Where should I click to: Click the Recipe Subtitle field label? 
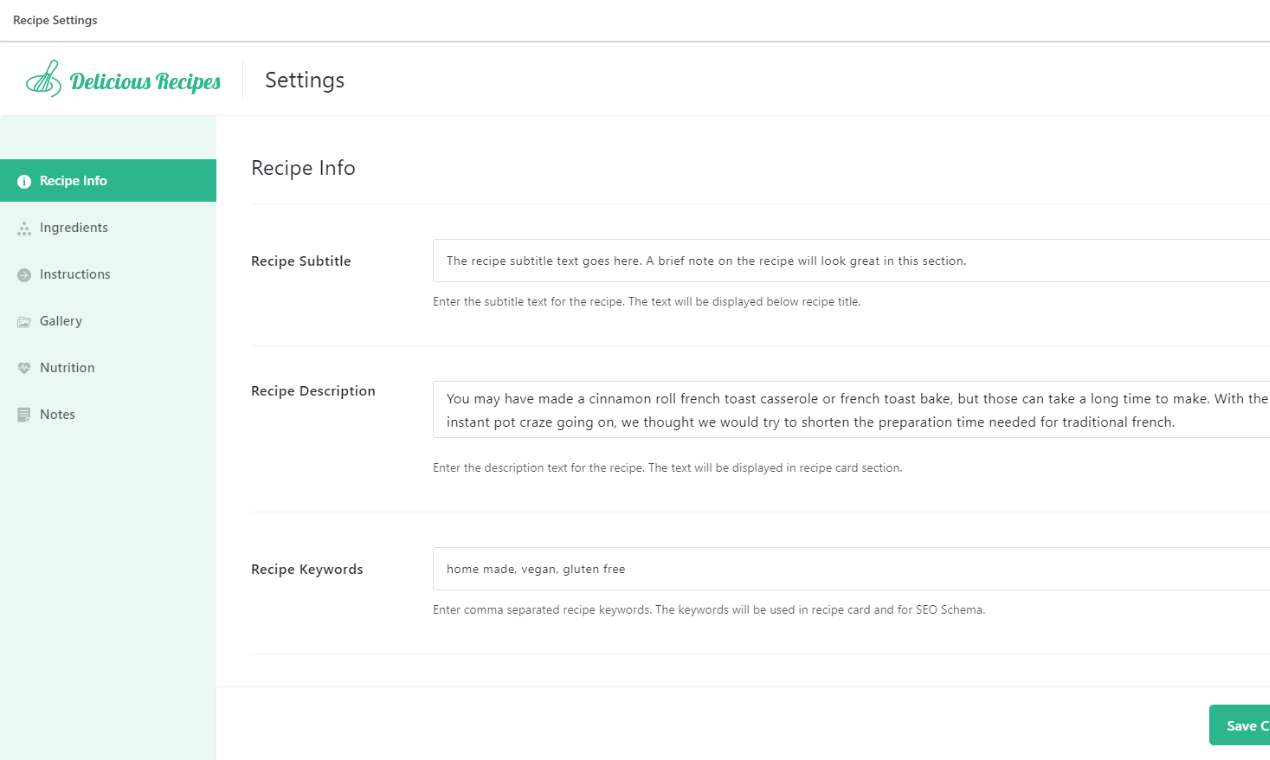(301, 261)
